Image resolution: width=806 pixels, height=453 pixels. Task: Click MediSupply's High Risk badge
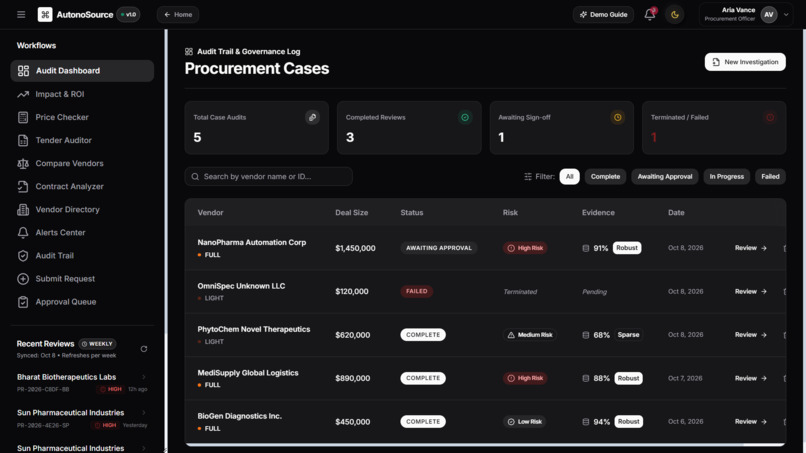(x=525, y=378)
